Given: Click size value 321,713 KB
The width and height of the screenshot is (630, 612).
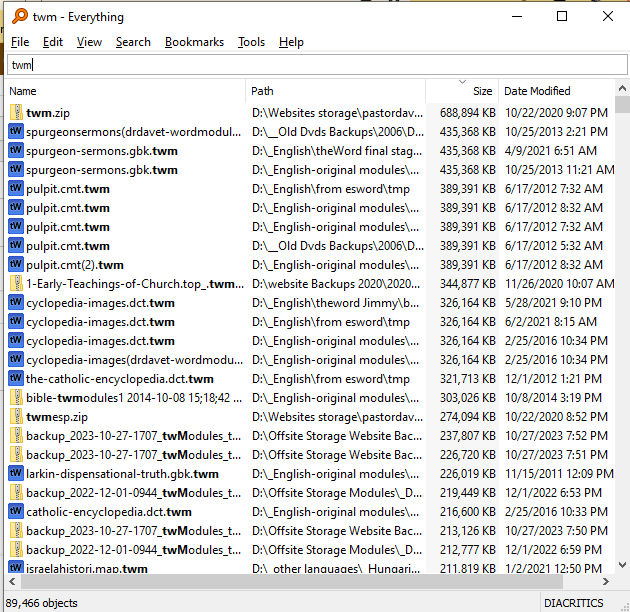Looking at the screenshot, I should point(467,379).
